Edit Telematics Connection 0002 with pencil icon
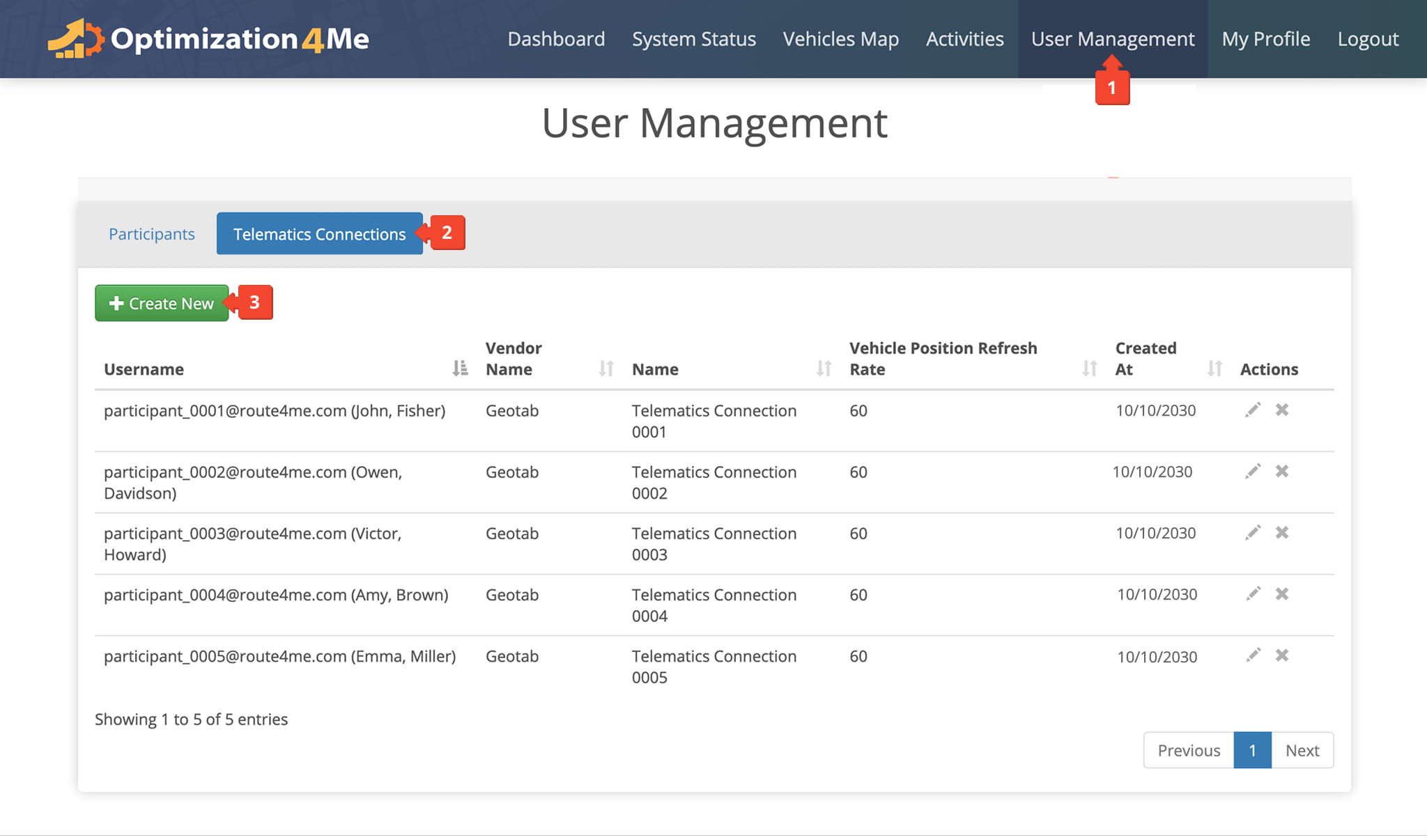Image resolution: width=1427 pixels, height=840 pixels. point(1253,471)
